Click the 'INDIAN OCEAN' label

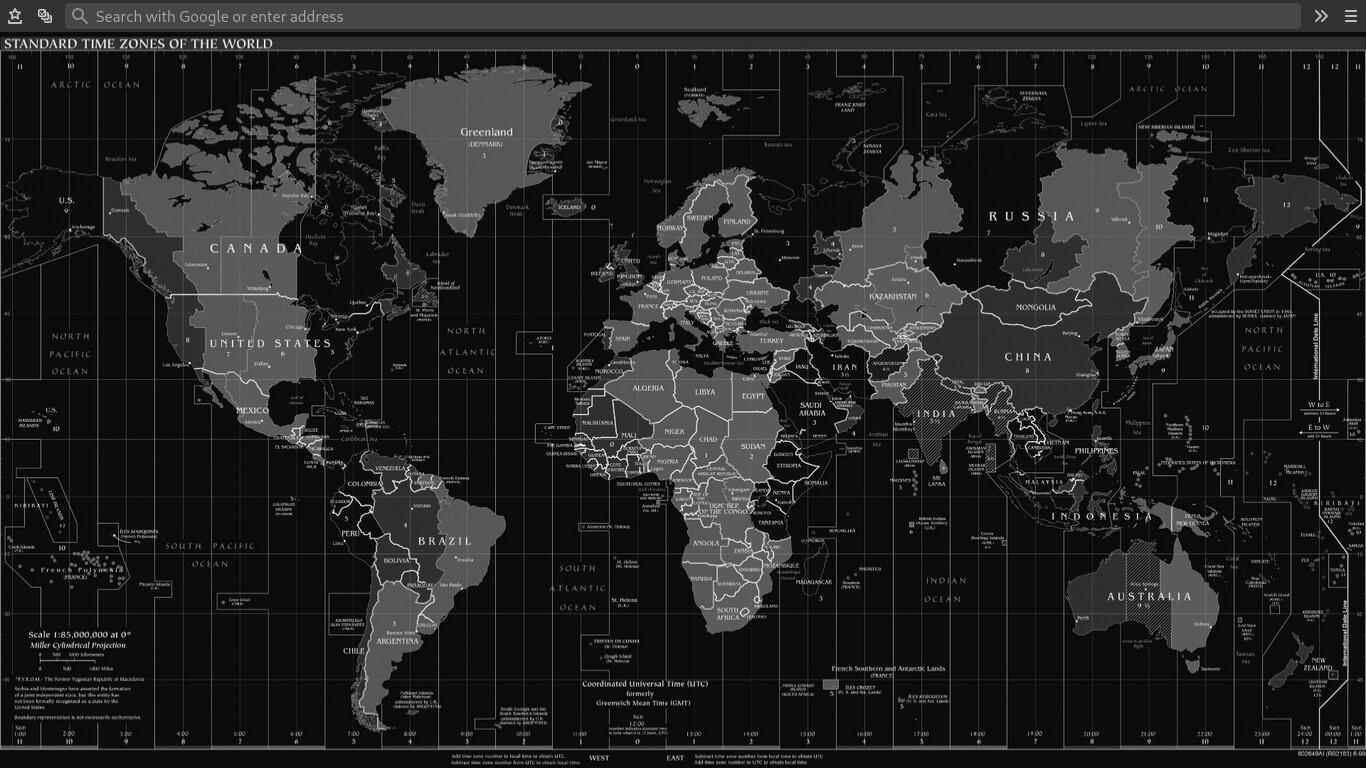pos(946,590)
